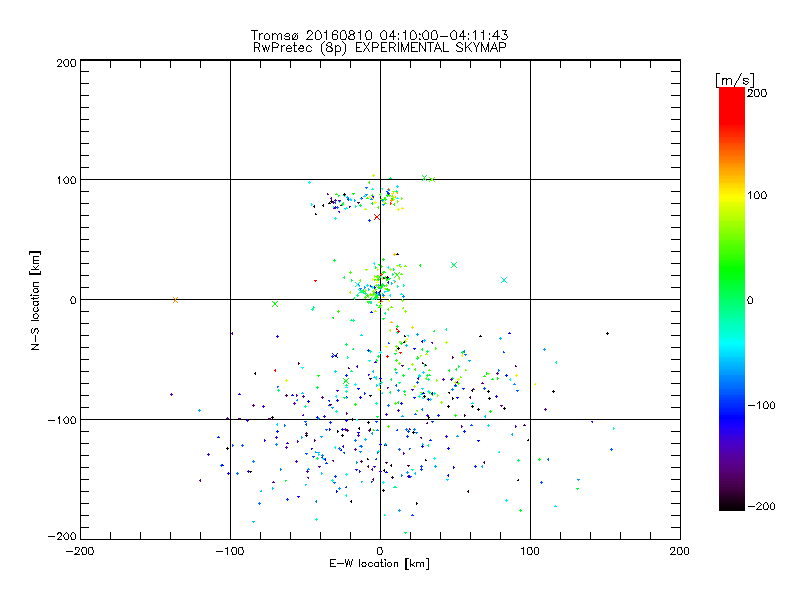Click the x-axis tick label '100'
800x600 pixels.
click(x=530, y=552)
